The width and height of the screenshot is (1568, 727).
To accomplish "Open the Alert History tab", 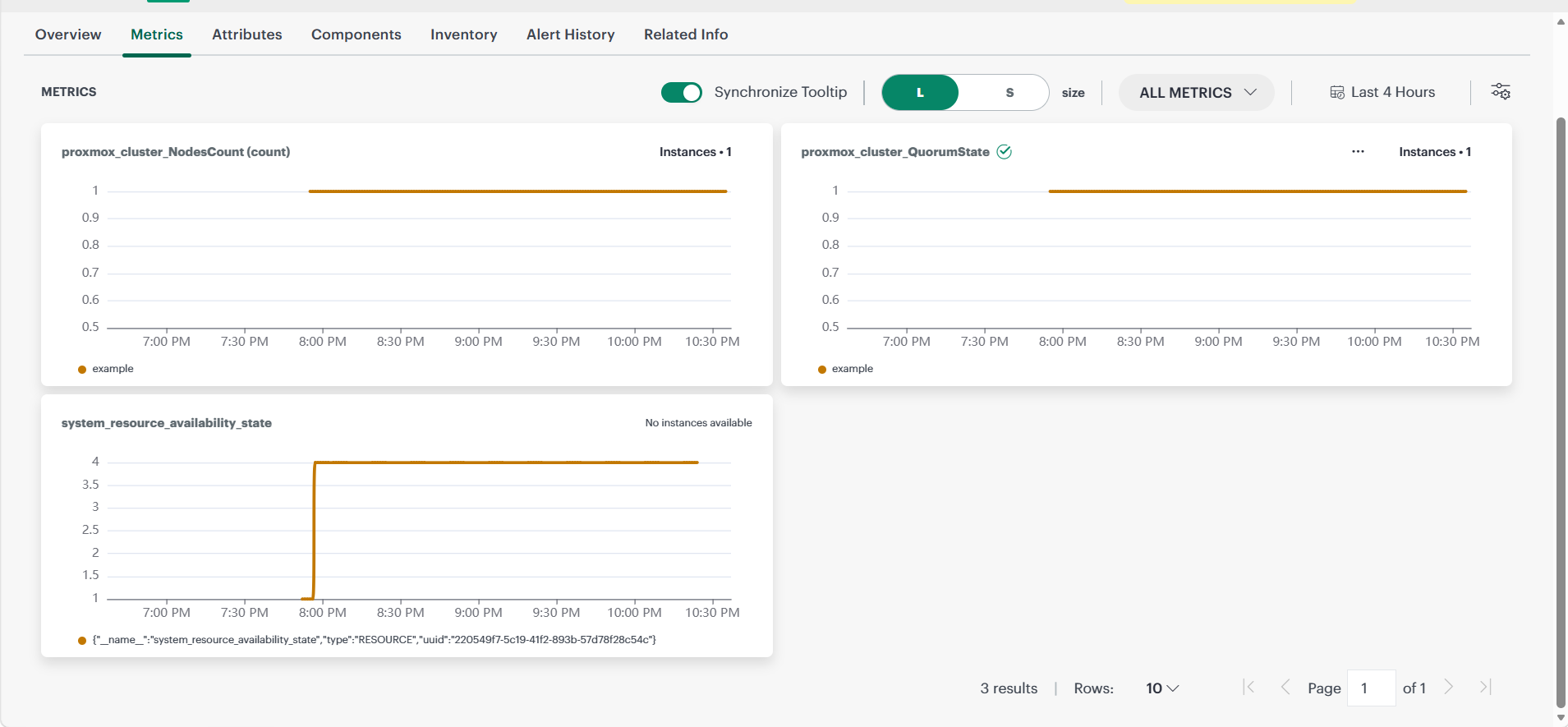I will [x=571, y=35].
